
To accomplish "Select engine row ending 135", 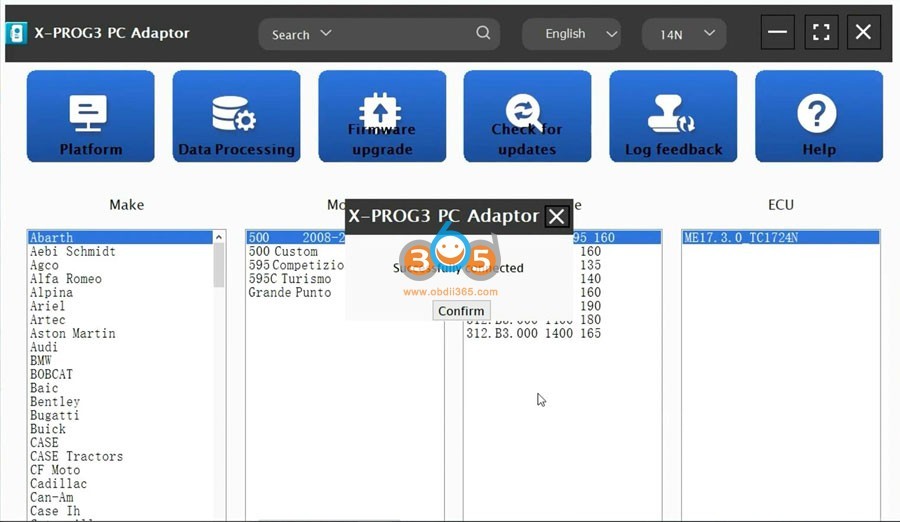I will pos(617,265).
